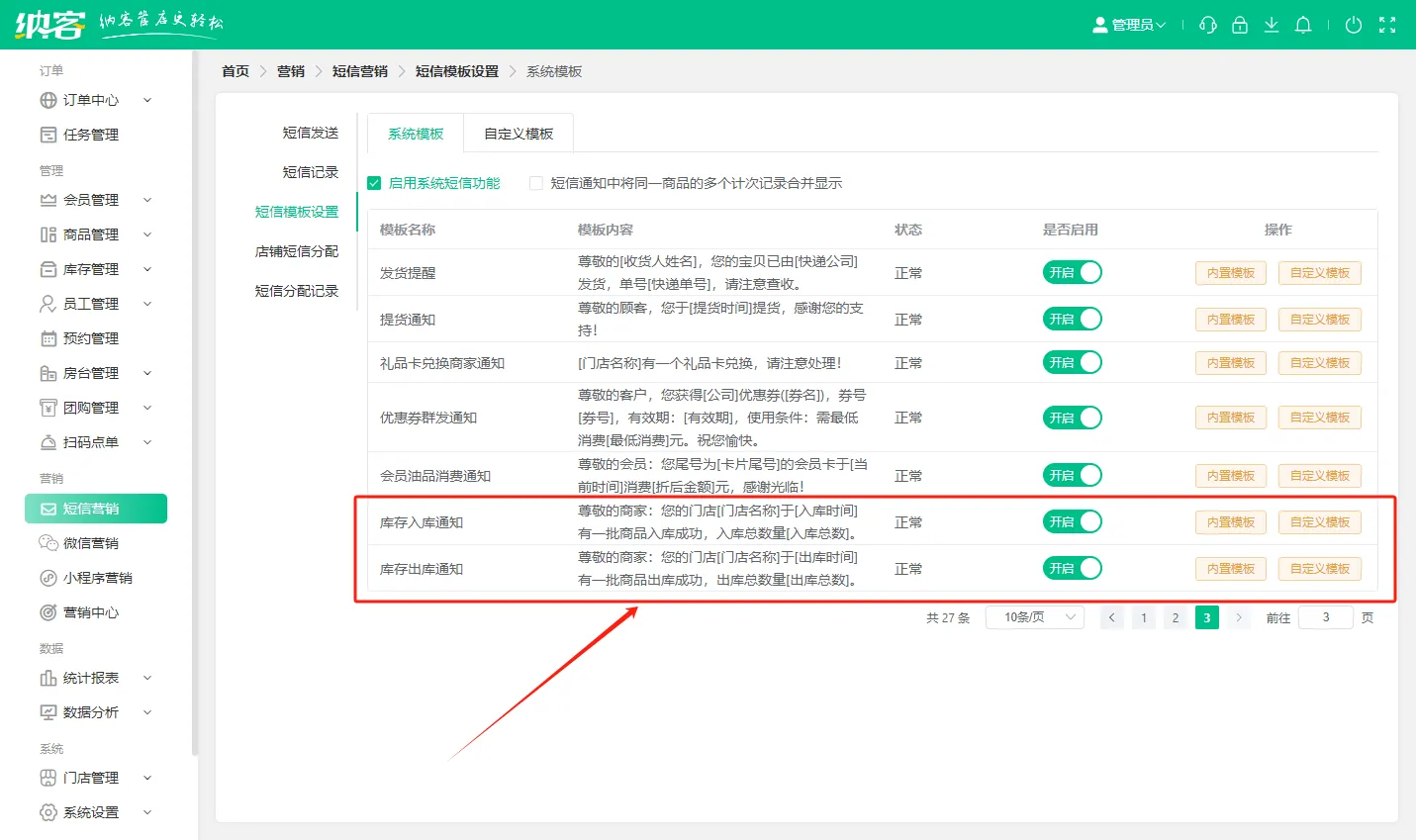This screenshot has width=1416, height=840.
Task: Click the lock screen icon
Action: point(1239,25)
